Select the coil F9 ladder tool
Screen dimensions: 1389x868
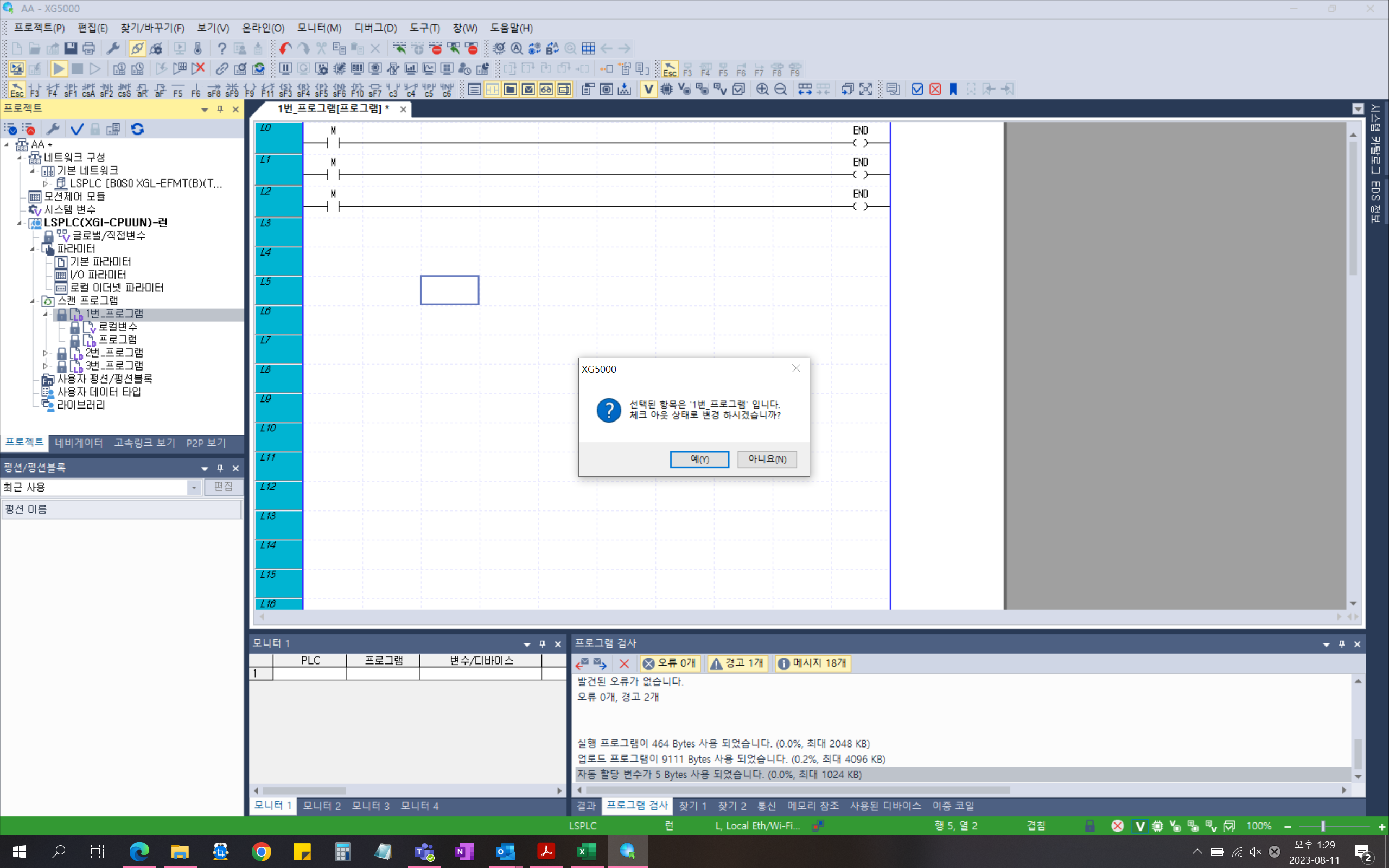click(x=250, y=90)
